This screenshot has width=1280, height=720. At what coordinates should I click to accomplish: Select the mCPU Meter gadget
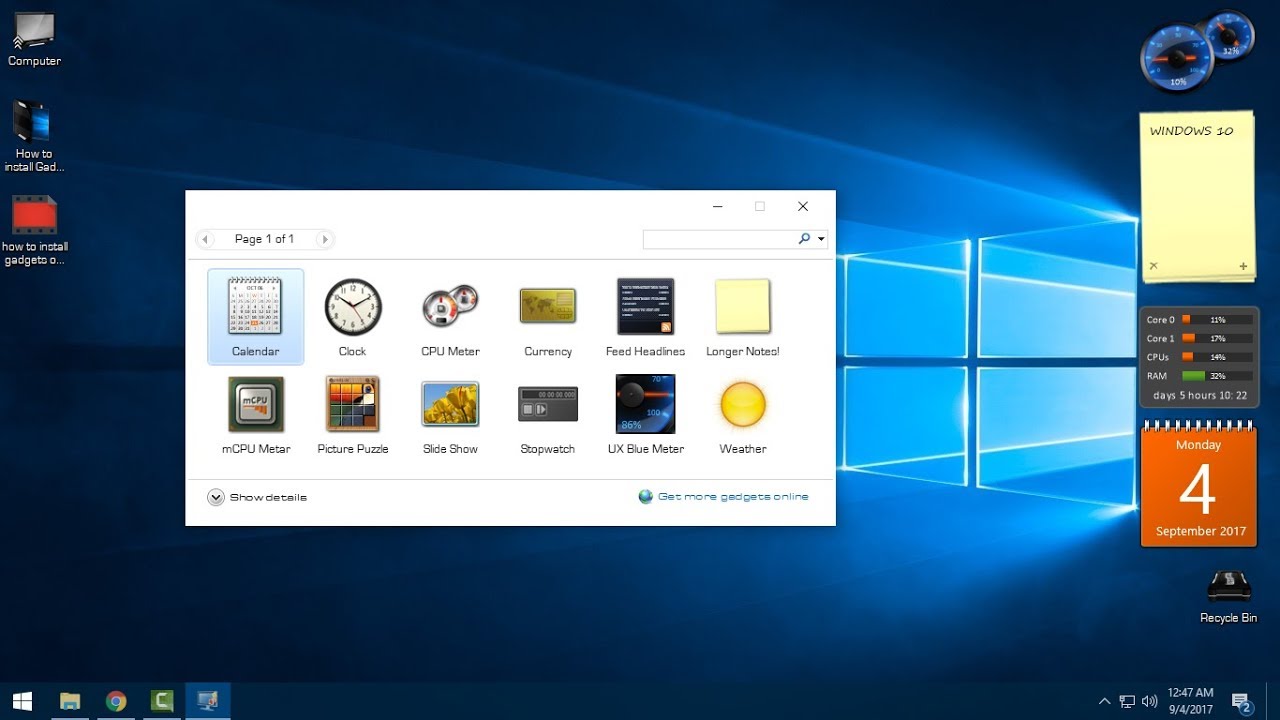tap(256, 414)
